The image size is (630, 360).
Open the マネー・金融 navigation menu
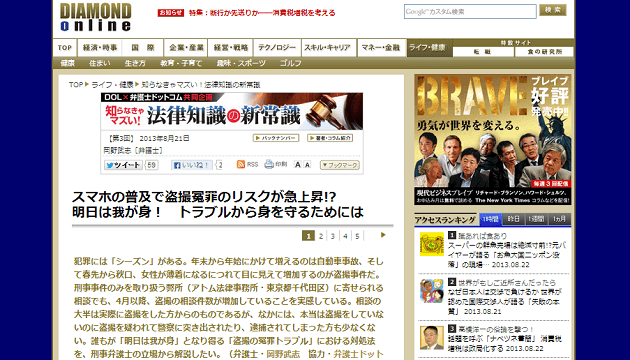[x=381, y=48]
